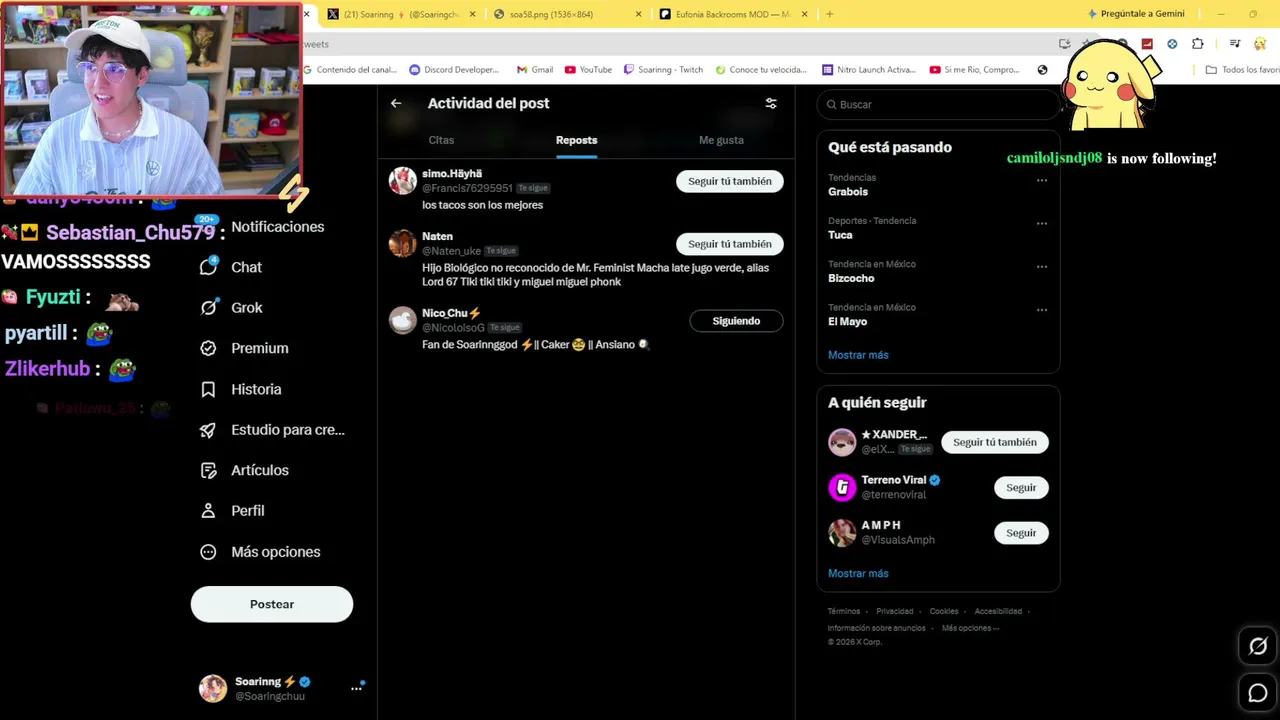1280x720 pixels.
Task: Open more options for El Mayo trend
Action: point(1042,310)
